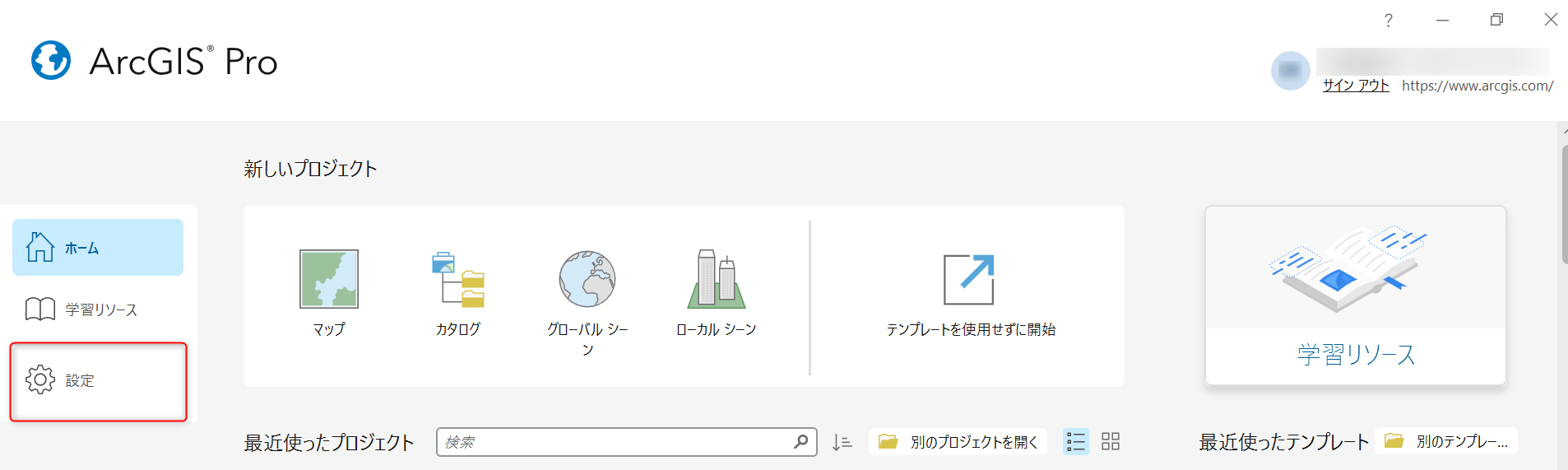Open the Settings (設定) tab
The image size is (1568, 470).
pyautogui.click(x=98, y=381)
